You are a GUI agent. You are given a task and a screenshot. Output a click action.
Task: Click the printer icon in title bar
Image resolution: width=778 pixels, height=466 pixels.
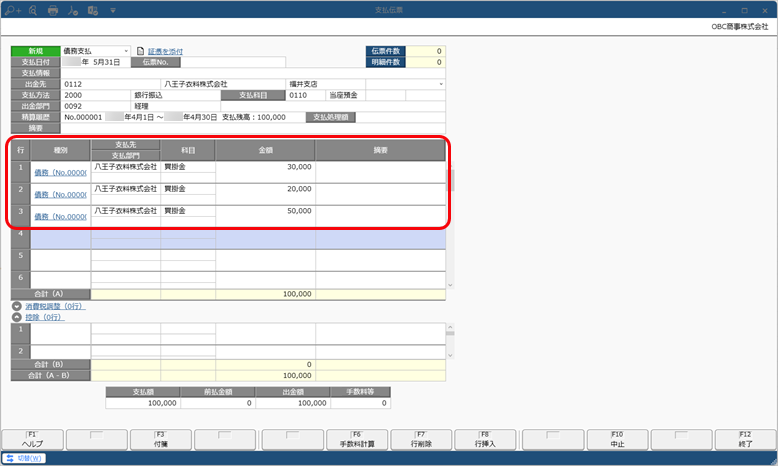click(53, 10)
